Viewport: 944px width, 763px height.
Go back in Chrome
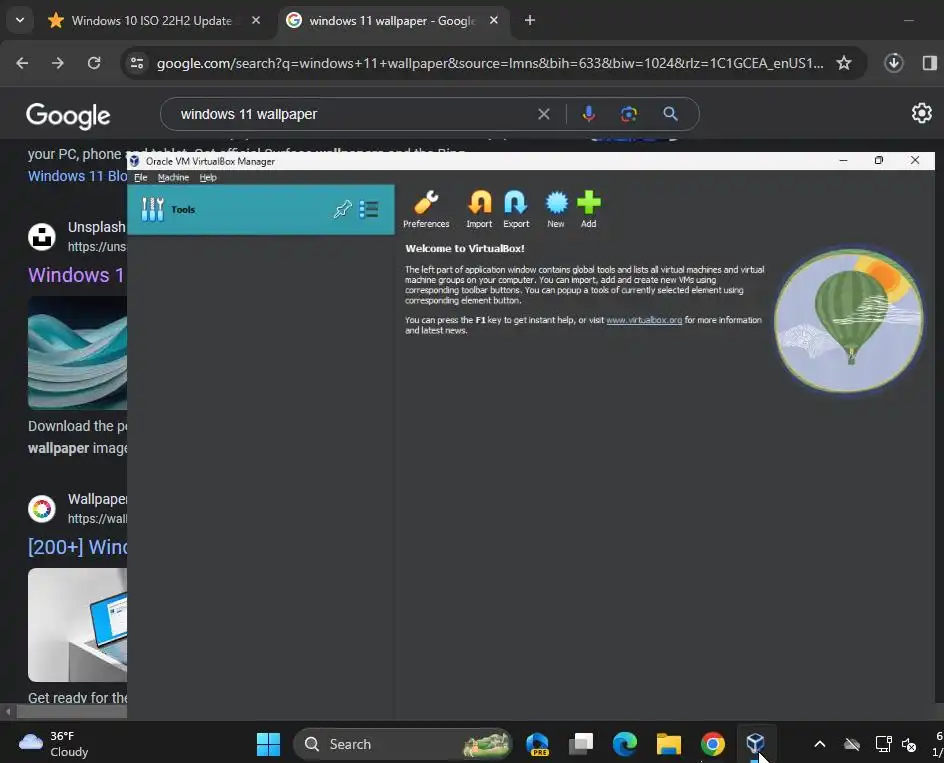tap(22, 63)
